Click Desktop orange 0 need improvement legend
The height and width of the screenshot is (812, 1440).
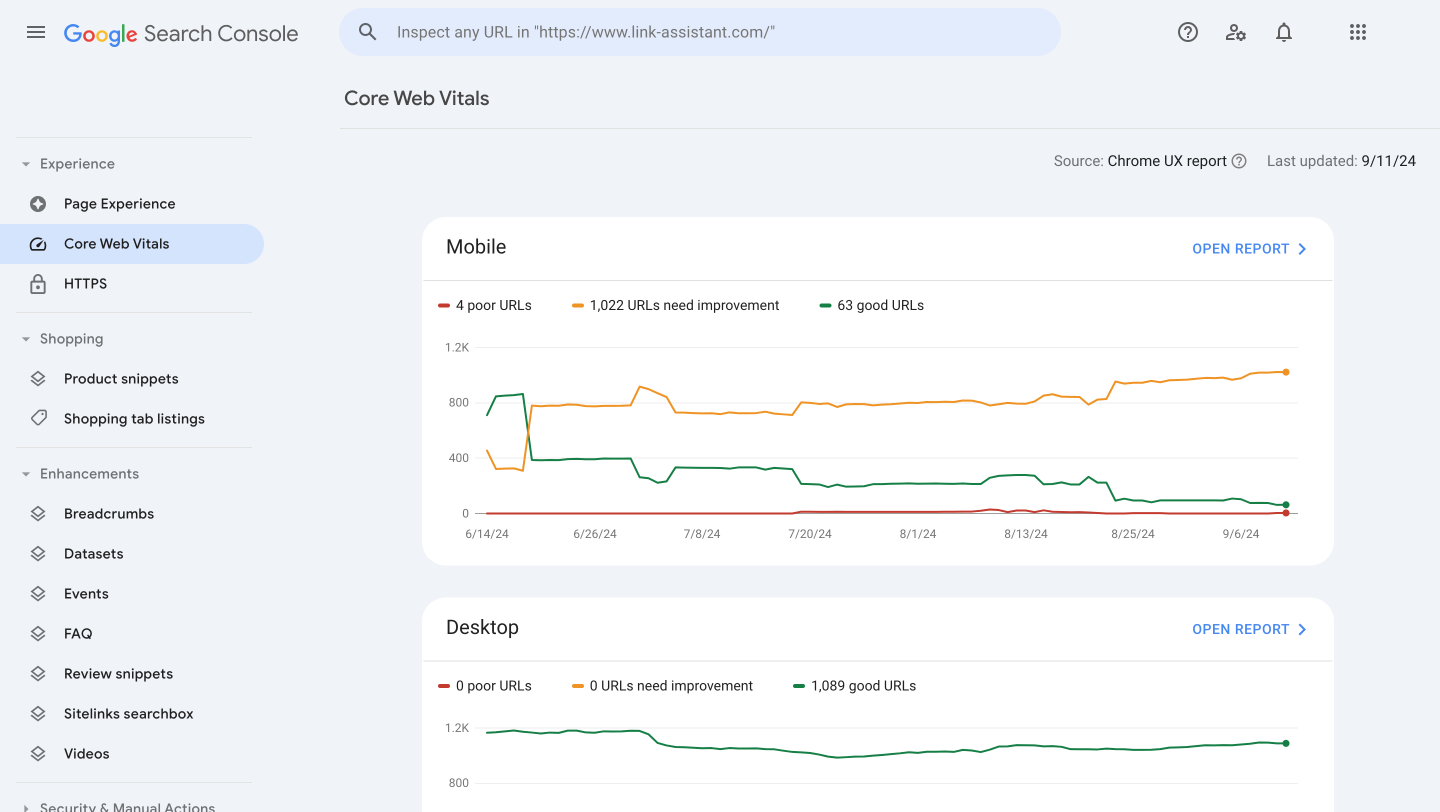[x=663, y=686]
